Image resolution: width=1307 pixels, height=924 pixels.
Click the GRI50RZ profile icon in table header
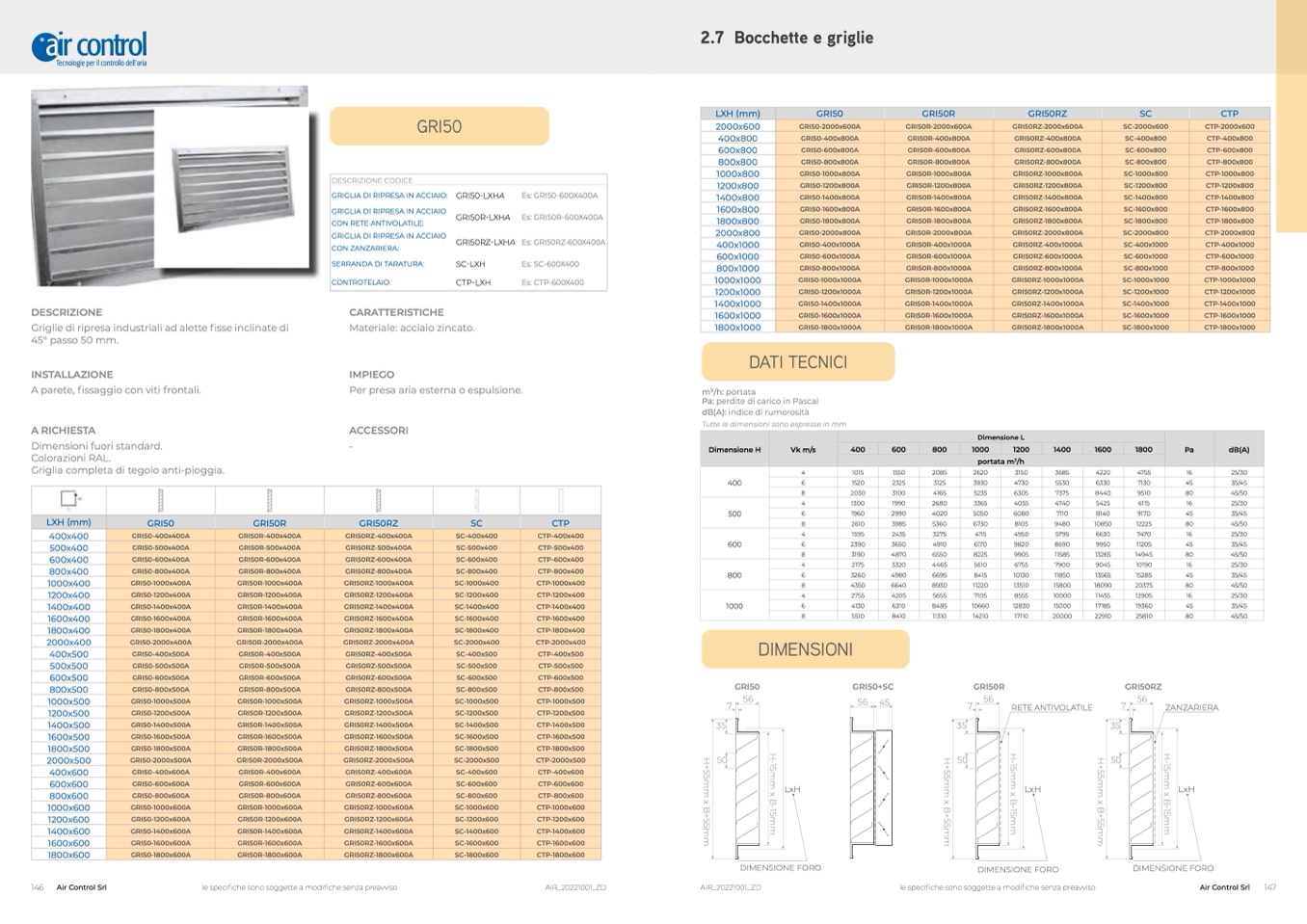click(378, 500)
